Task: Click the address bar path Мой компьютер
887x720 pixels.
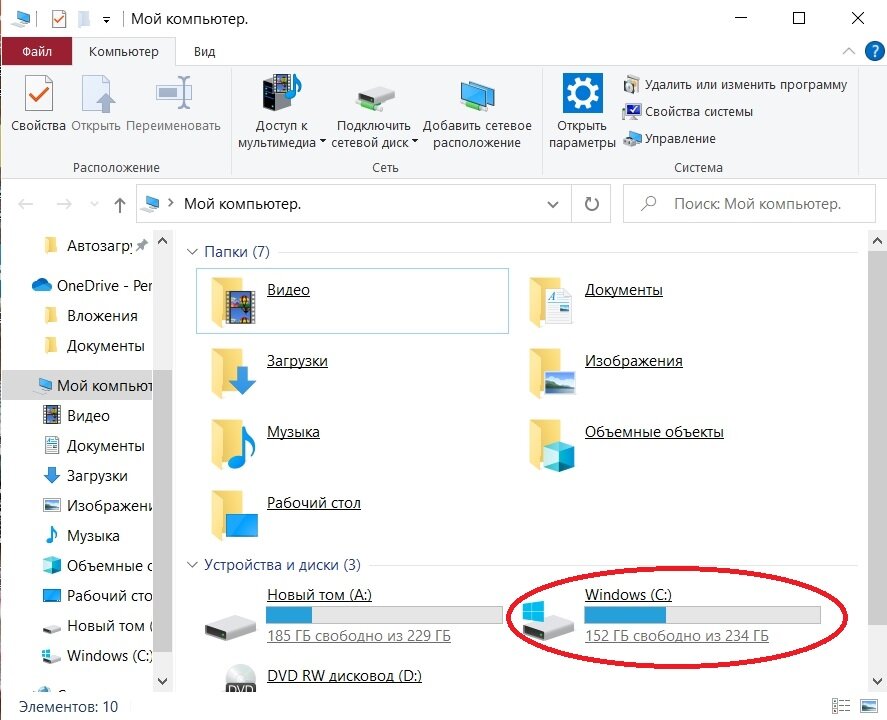Action: pyautogui.click(x=243, y=204)
